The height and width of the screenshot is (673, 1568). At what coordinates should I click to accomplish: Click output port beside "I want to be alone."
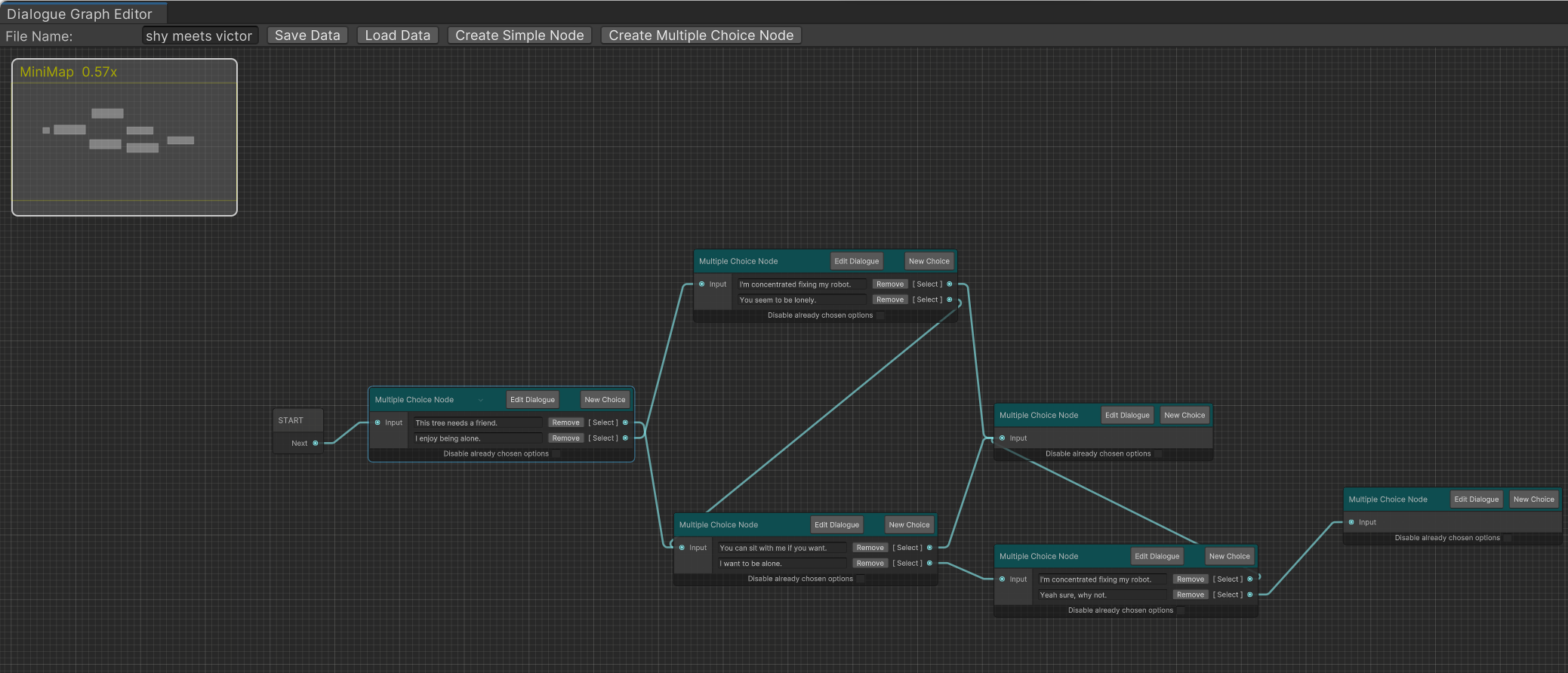pos(929,564)
